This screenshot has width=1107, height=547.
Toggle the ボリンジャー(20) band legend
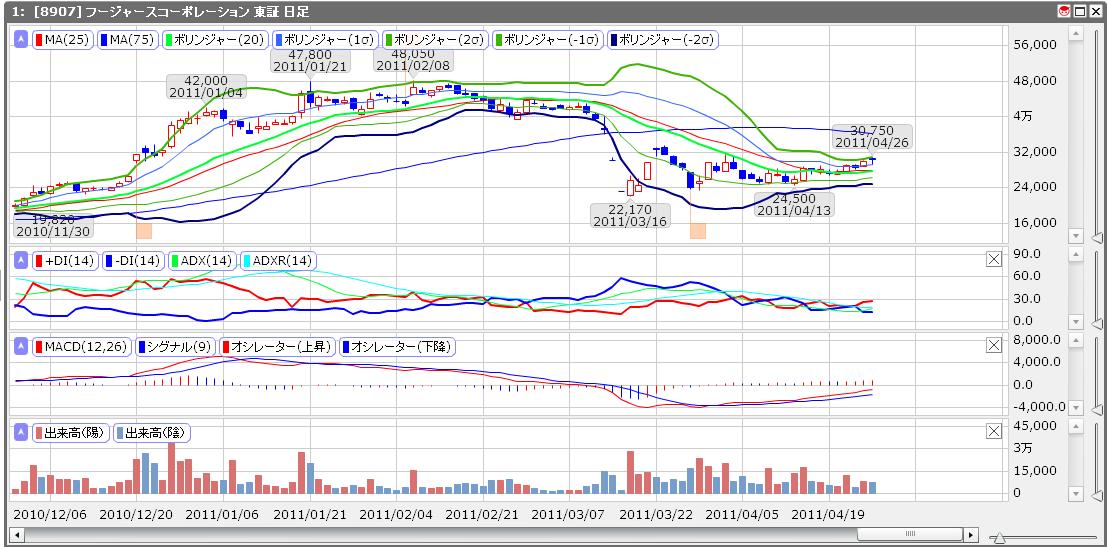215,40
